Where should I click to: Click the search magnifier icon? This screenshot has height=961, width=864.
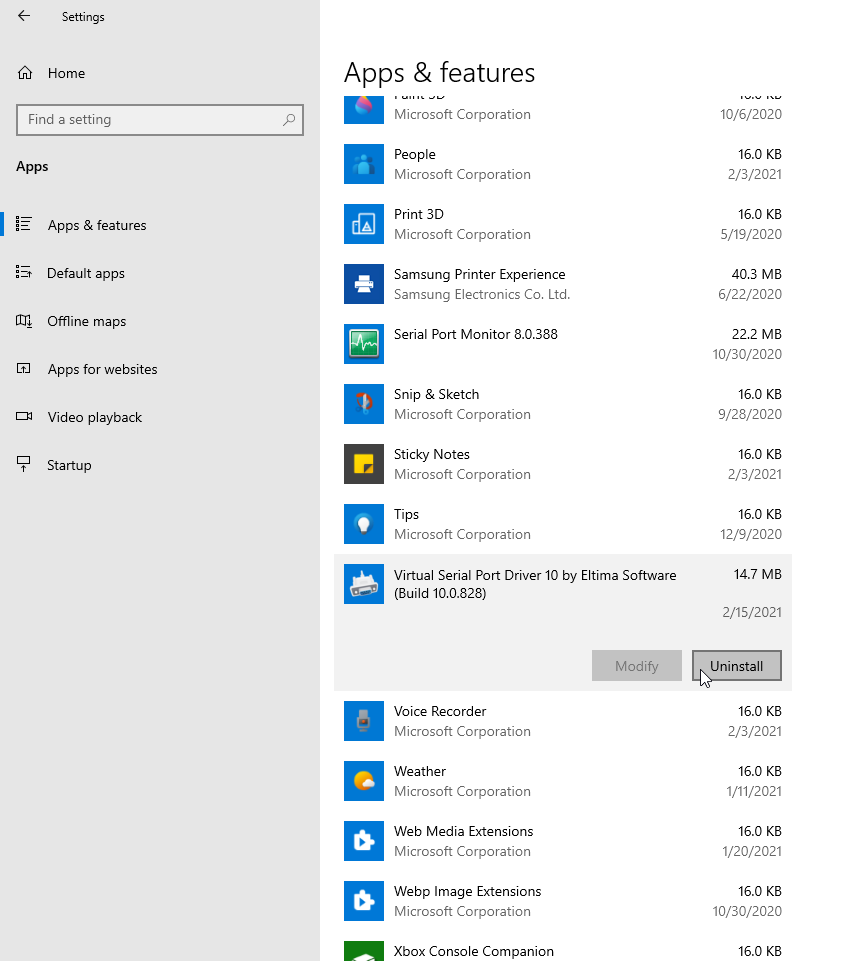[x=289, y=120]
